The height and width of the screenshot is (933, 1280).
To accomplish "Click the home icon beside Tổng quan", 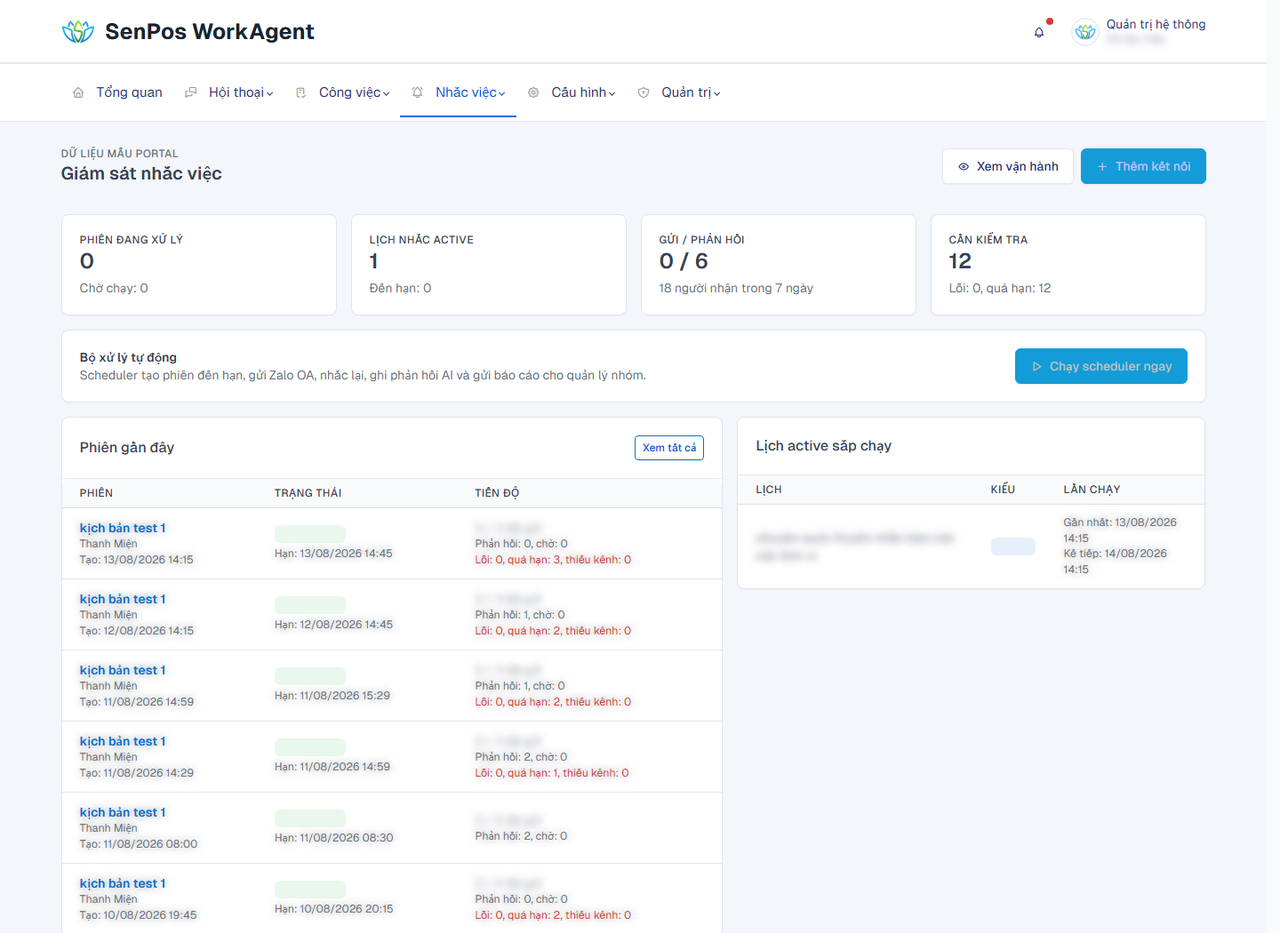I will pyautogui.click(x=78, y=92).
